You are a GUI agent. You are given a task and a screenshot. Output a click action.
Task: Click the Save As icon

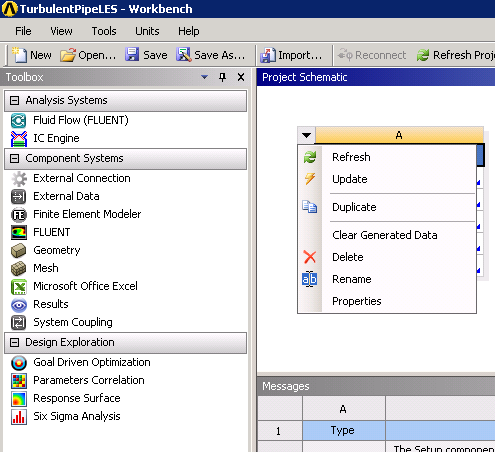coord(184,55)
